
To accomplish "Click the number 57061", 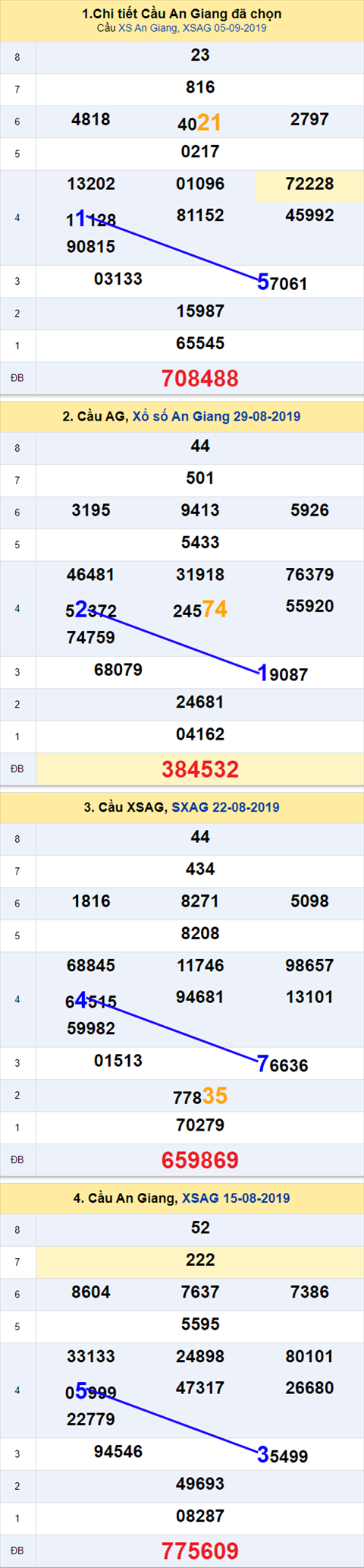I will point(282,282).
